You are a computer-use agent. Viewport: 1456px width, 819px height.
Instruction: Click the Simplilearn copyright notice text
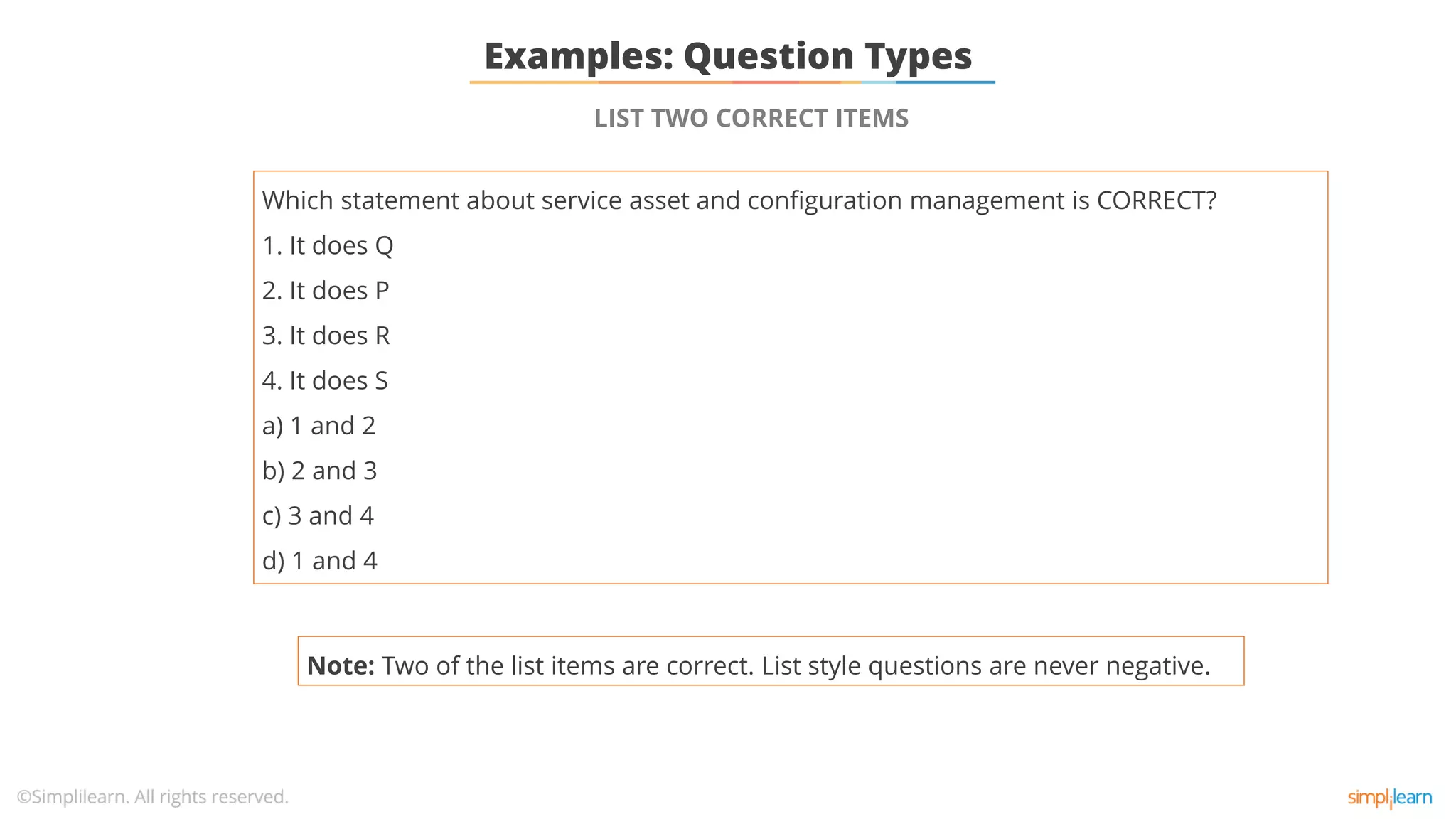(153, 797)
